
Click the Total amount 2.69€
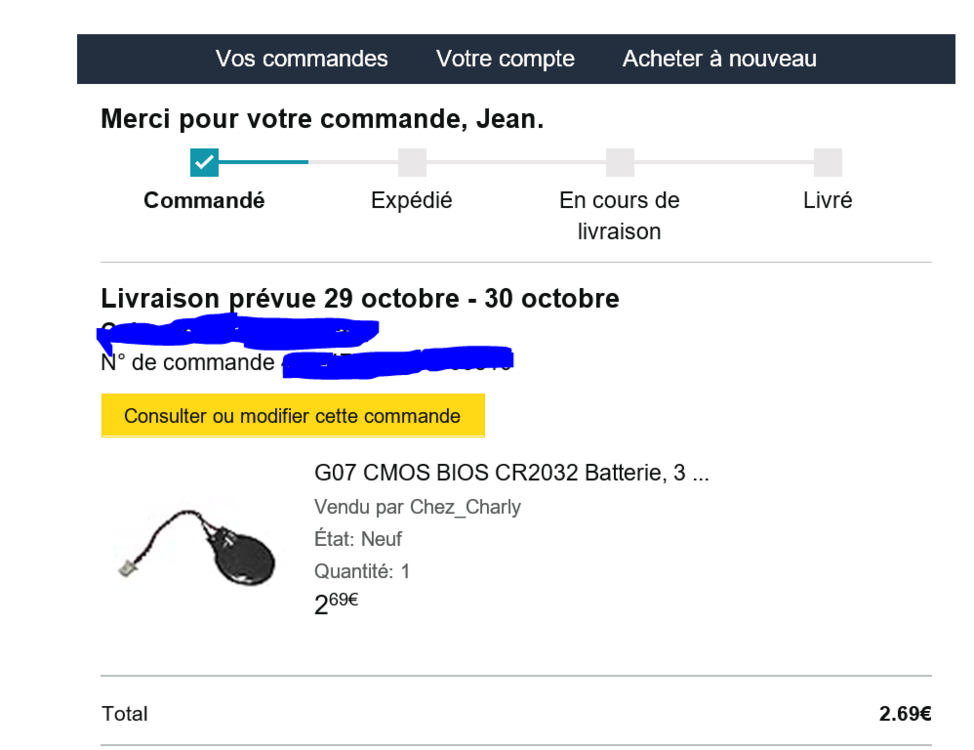click(x=905, y=714)
